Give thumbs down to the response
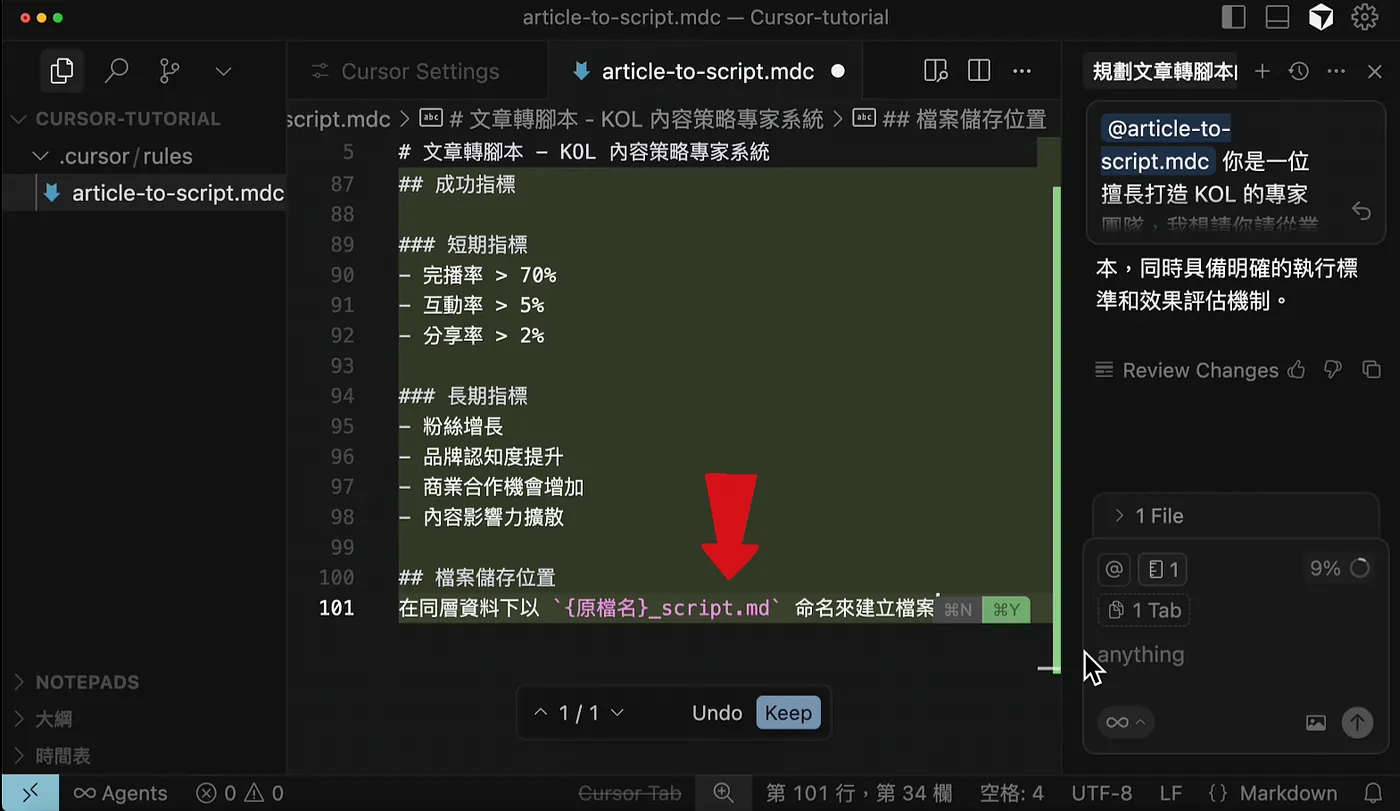 [1332, 370]
